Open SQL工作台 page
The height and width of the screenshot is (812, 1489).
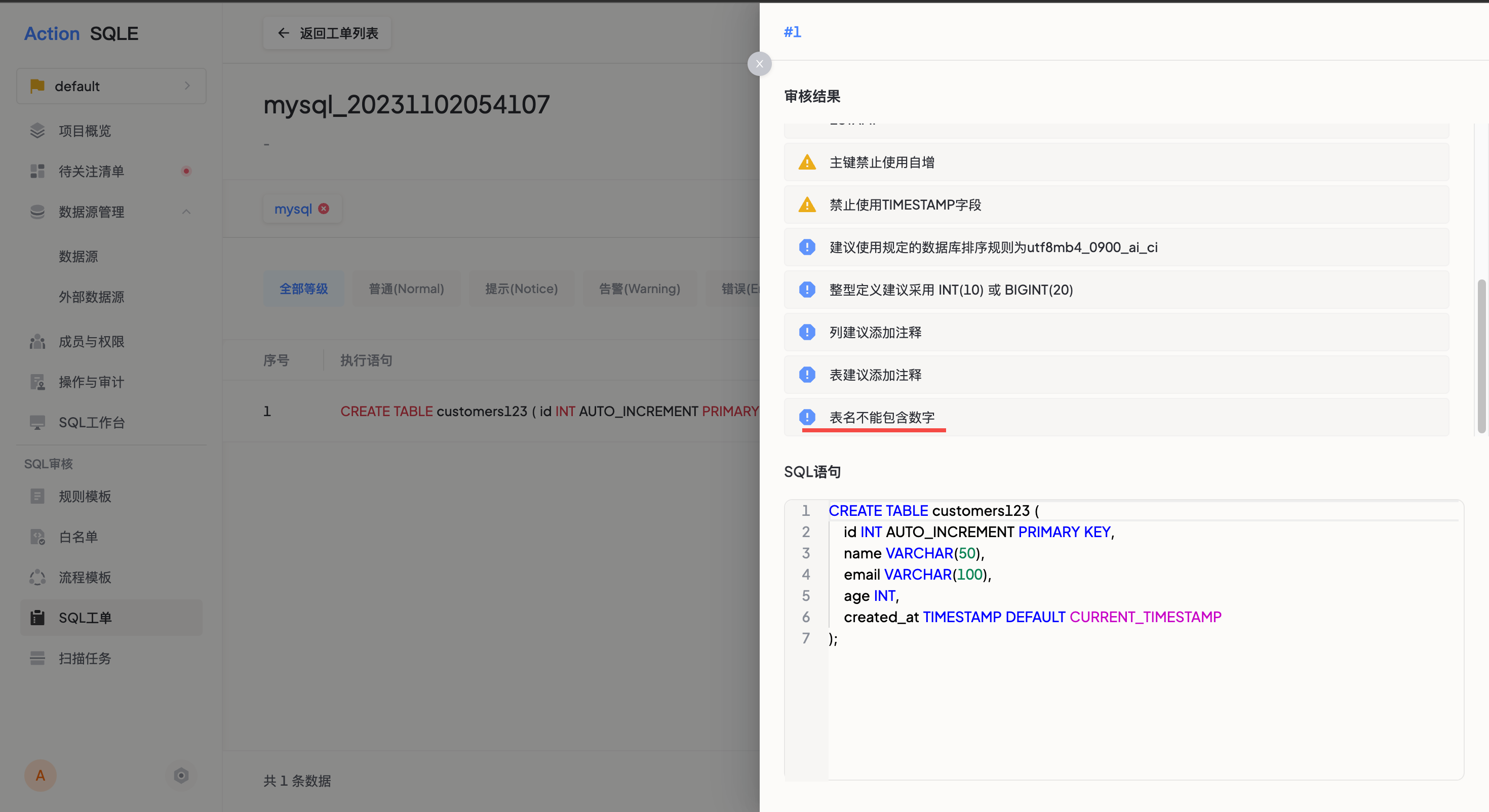point(91,423)
